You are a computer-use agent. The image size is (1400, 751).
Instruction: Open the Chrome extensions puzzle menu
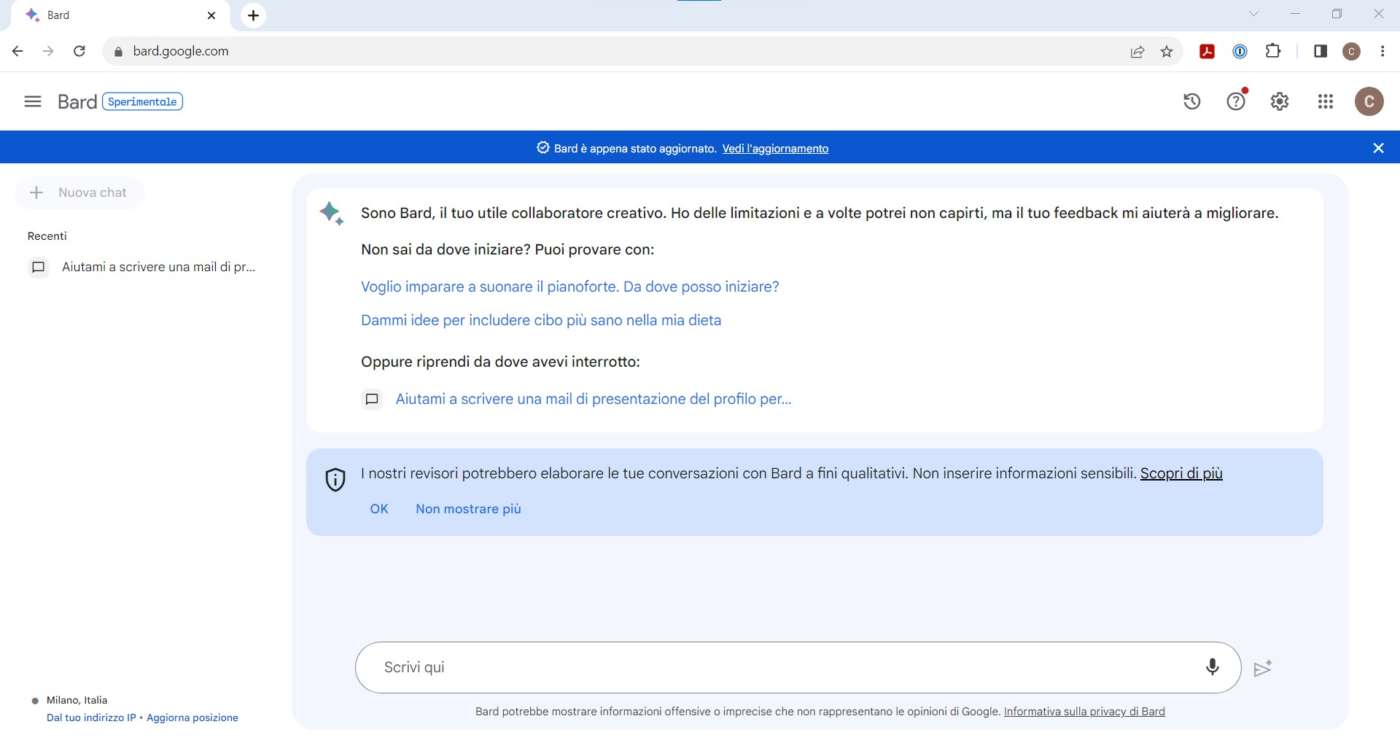1273,52
